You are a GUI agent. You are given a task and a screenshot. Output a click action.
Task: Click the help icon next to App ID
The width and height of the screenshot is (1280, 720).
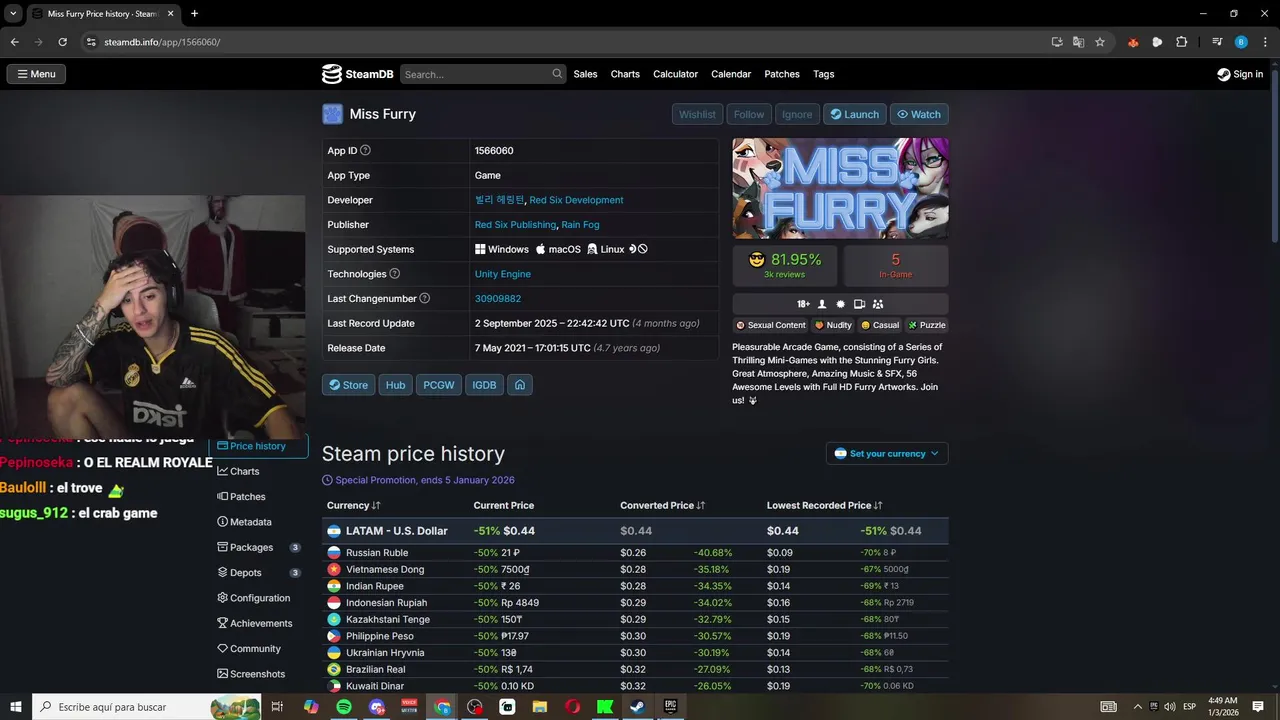tap(365, 151)
